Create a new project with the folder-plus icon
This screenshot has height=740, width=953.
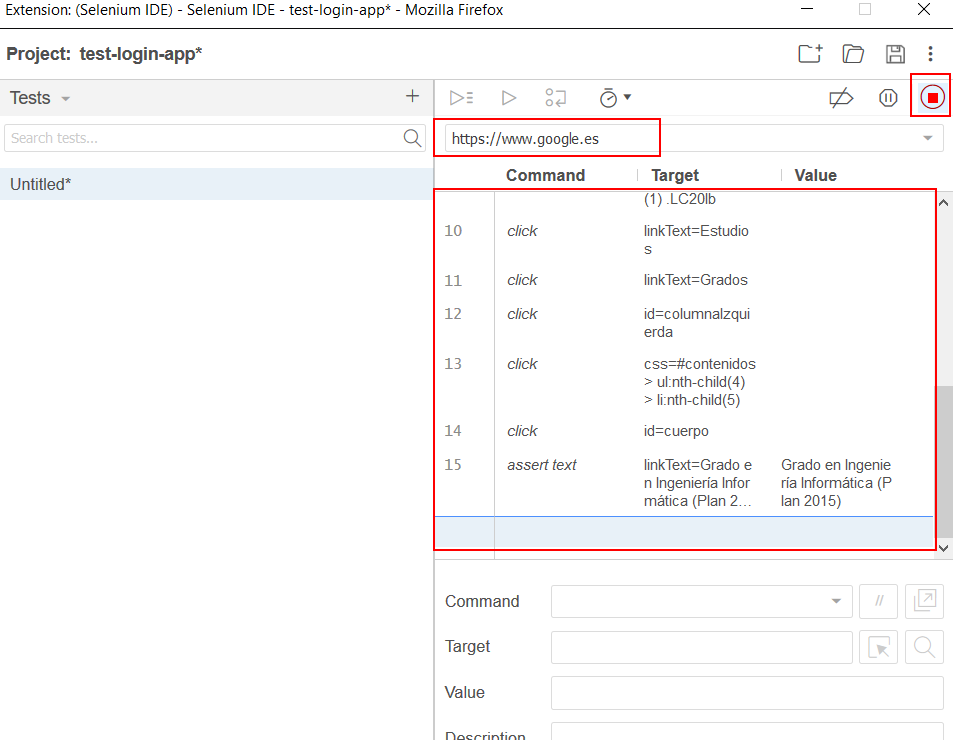[x=809, y=54]
